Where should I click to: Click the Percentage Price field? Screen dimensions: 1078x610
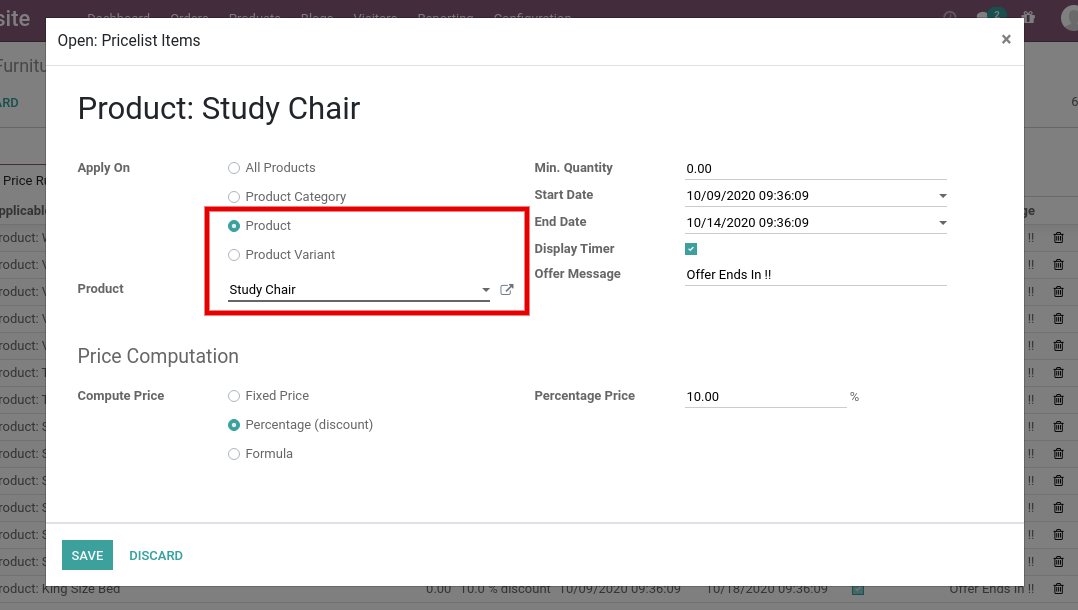765,397
